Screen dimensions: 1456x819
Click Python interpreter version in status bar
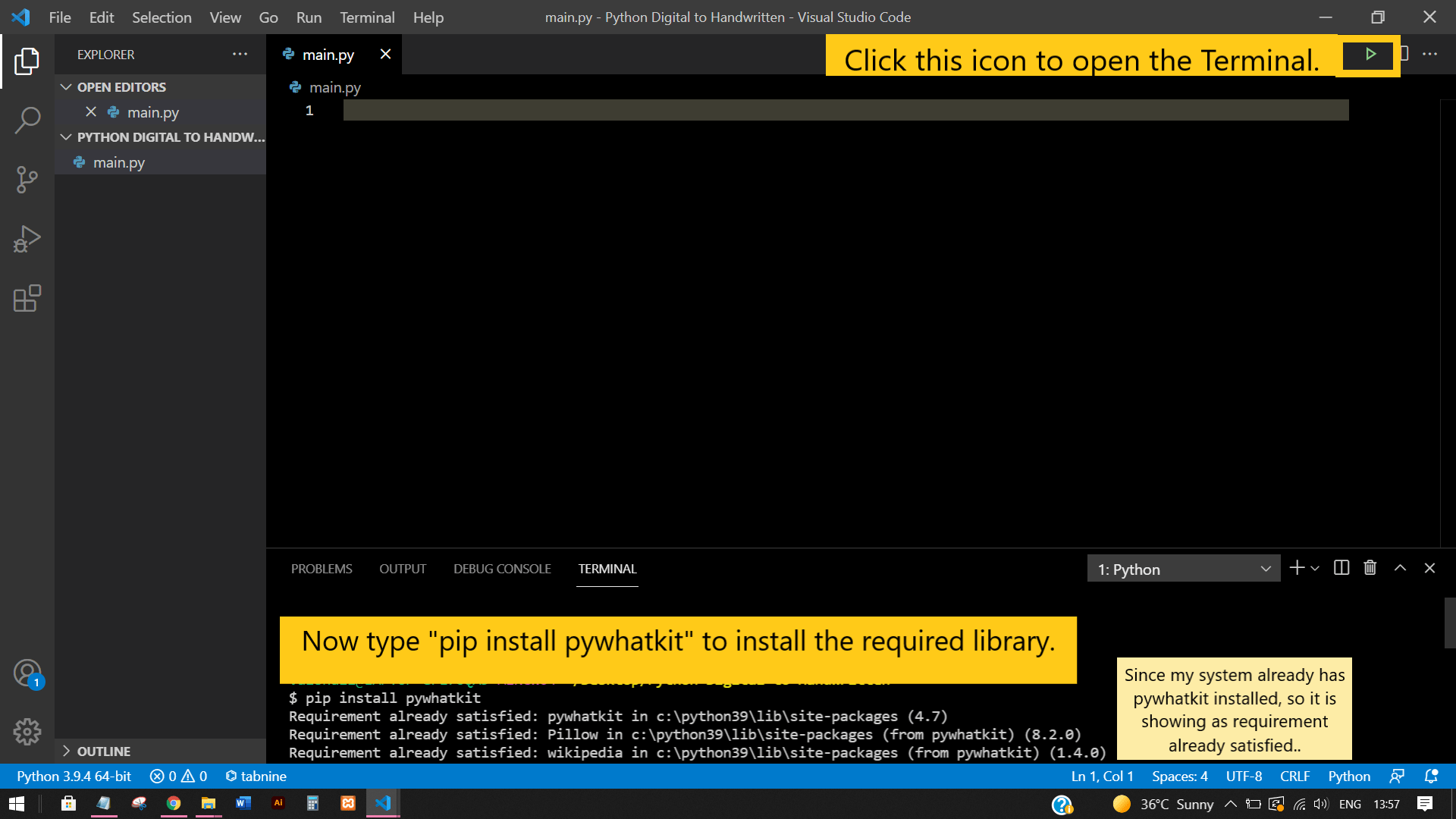coord(73,776)
